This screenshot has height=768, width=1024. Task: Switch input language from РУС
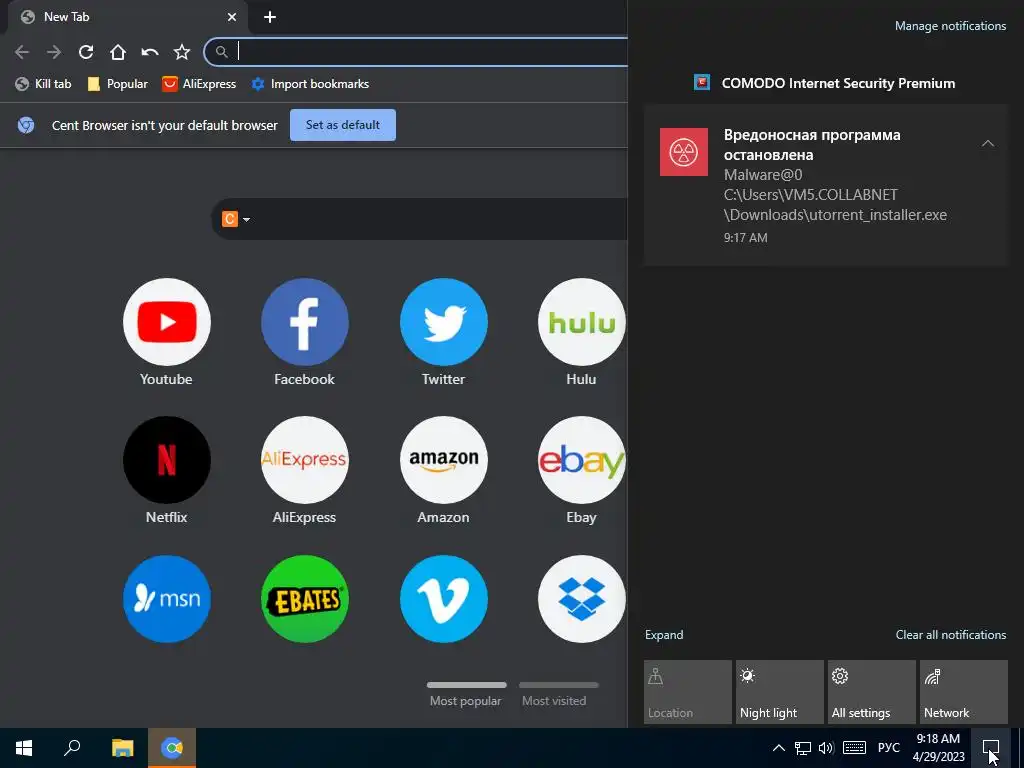pos(889,748)
